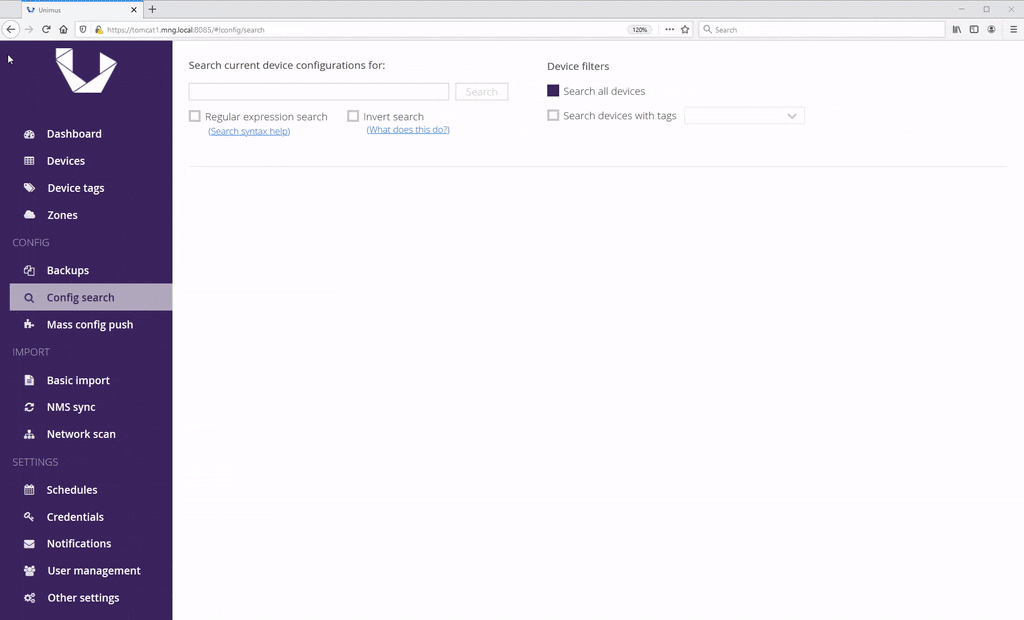Open the Firefox hamburger menu
The height and width of the screenshot is (620, 1024).
pyautogui.click(x=1014, y=29)
